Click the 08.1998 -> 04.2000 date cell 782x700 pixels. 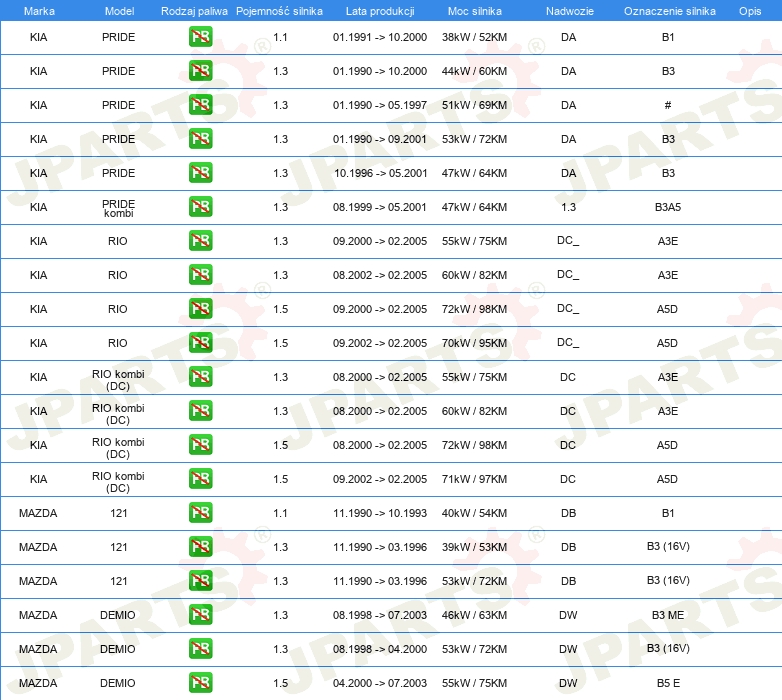380,649
